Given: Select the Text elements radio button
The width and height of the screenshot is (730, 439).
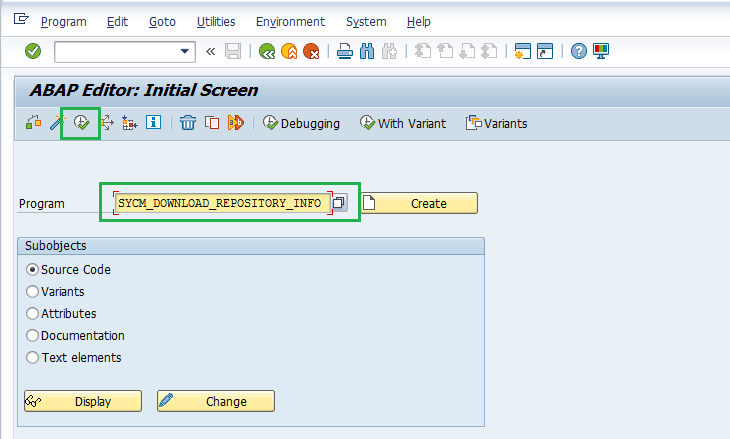Looking at the screenshot, I should (32, 358).
